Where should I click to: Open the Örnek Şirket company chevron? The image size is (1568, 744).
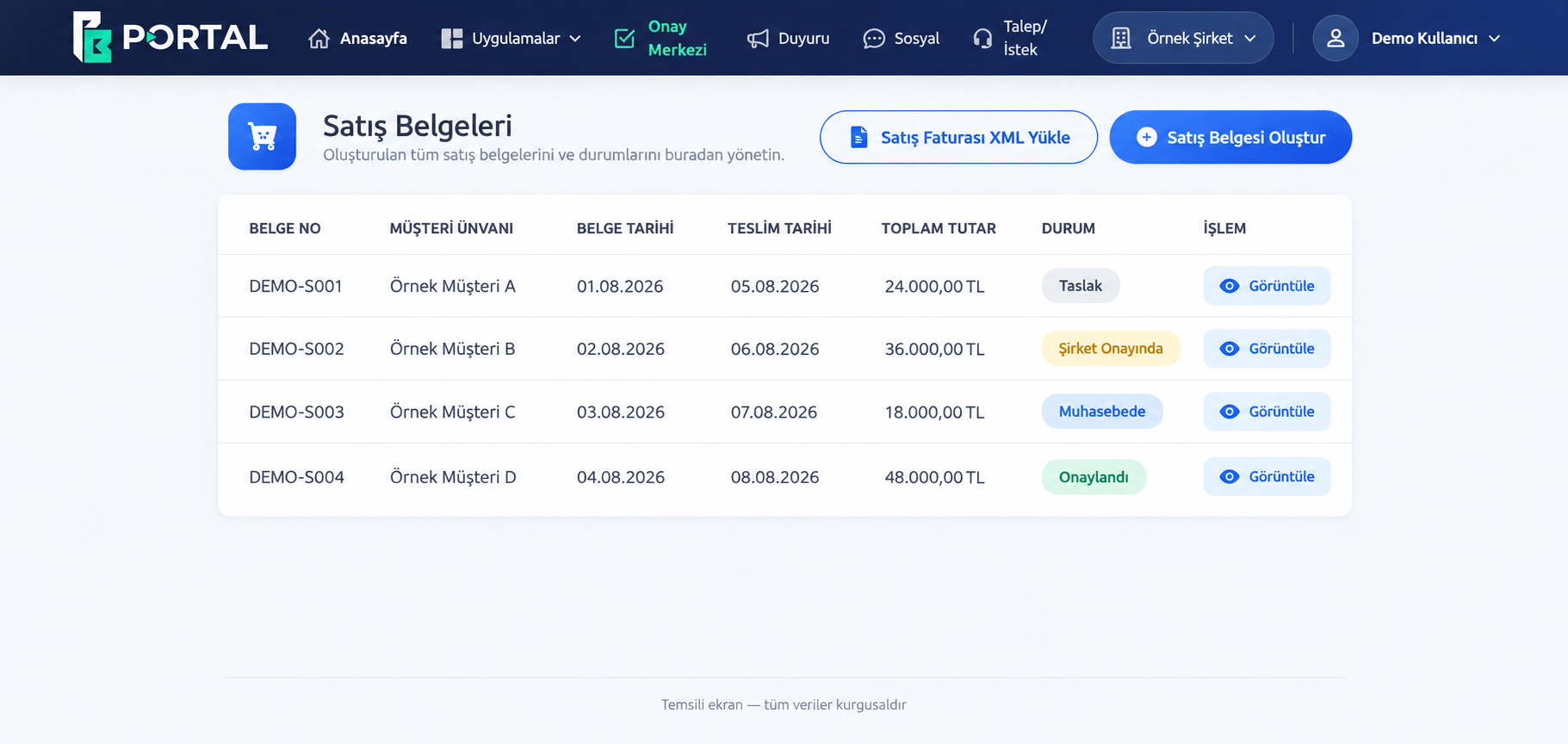(x=1250, y=39)
